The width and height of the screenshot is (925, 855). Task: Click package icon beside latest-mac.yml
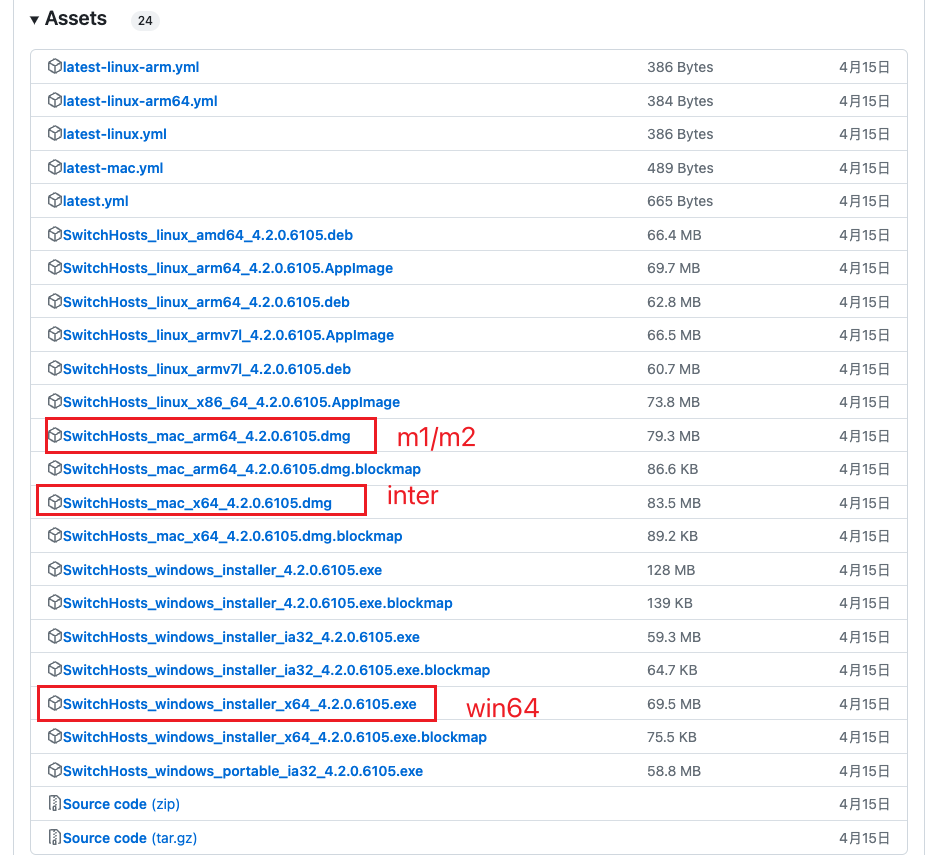[54, 167]
